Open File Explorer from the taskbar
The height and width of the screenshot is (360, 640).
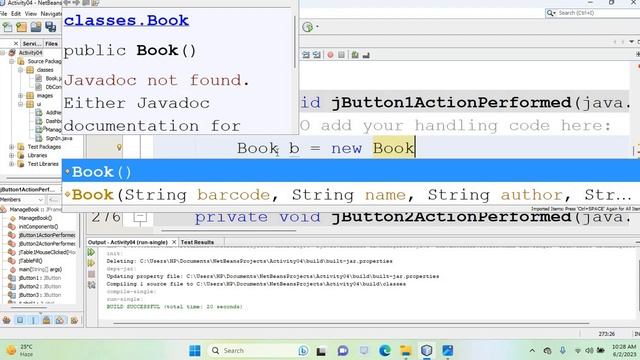pos(406,351)
